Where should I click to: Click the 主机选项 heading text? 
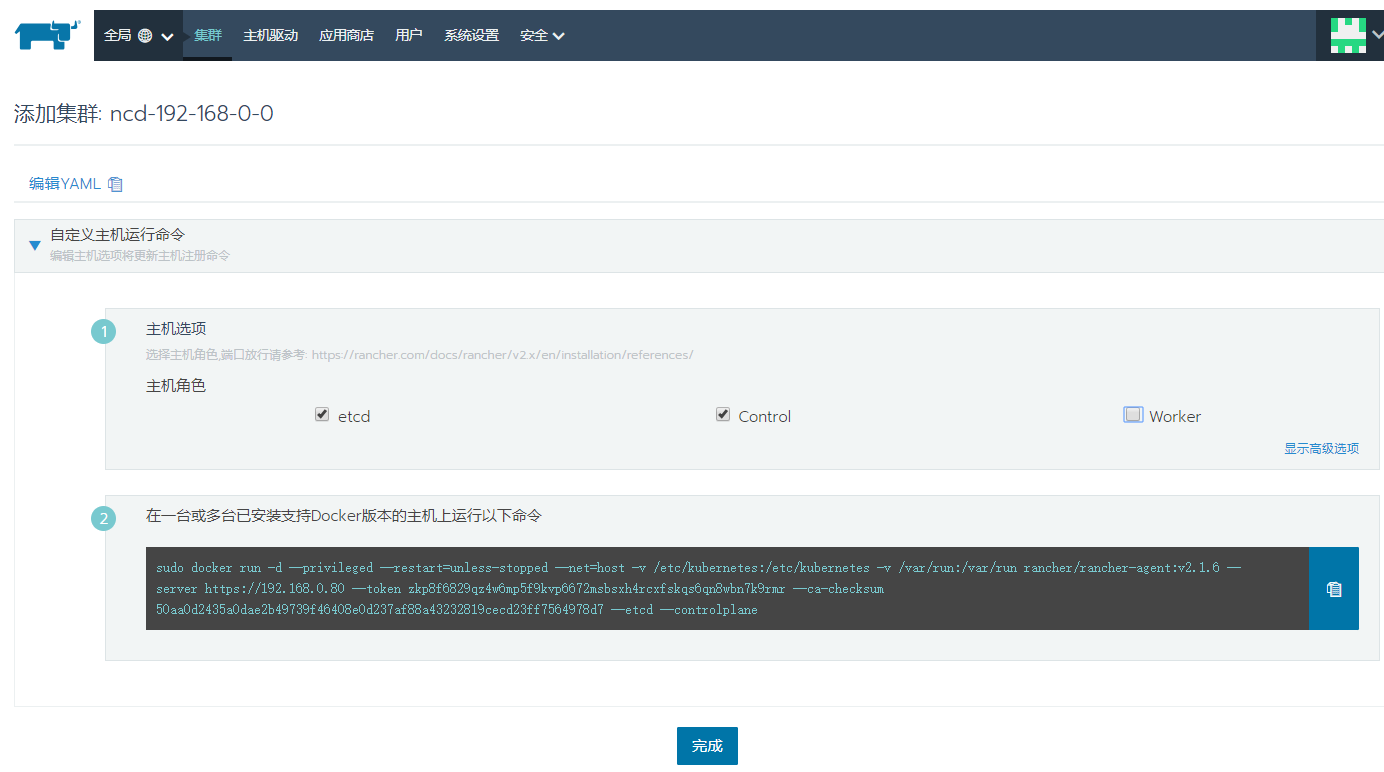176,329
